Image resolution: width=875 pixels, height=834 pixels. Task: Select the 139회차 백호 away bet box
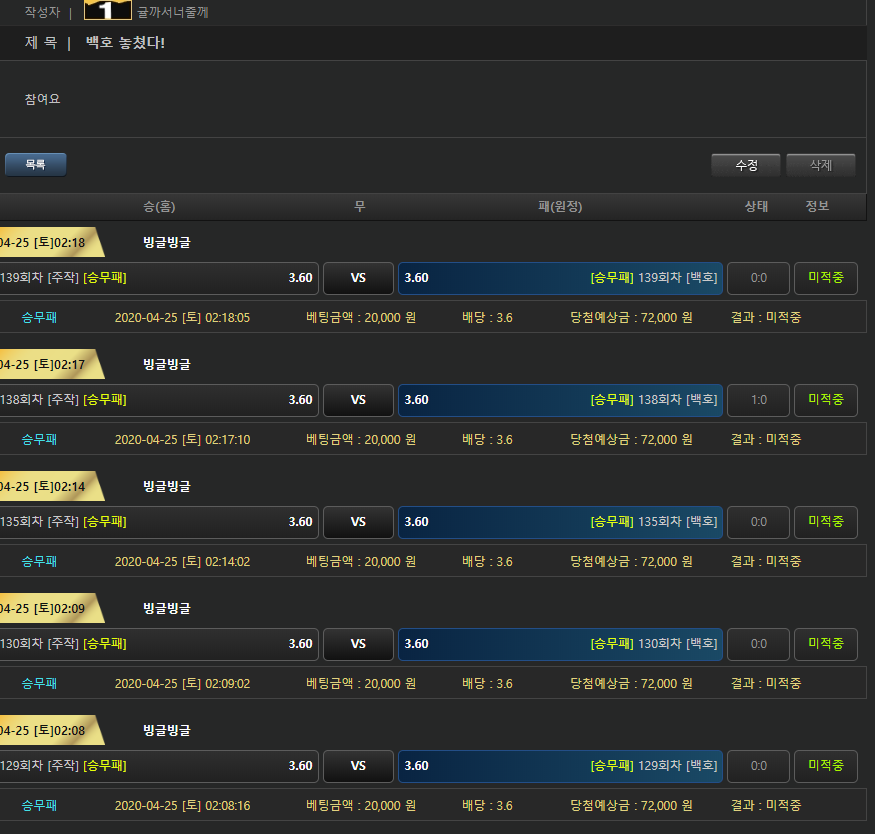tap(560, 278)
